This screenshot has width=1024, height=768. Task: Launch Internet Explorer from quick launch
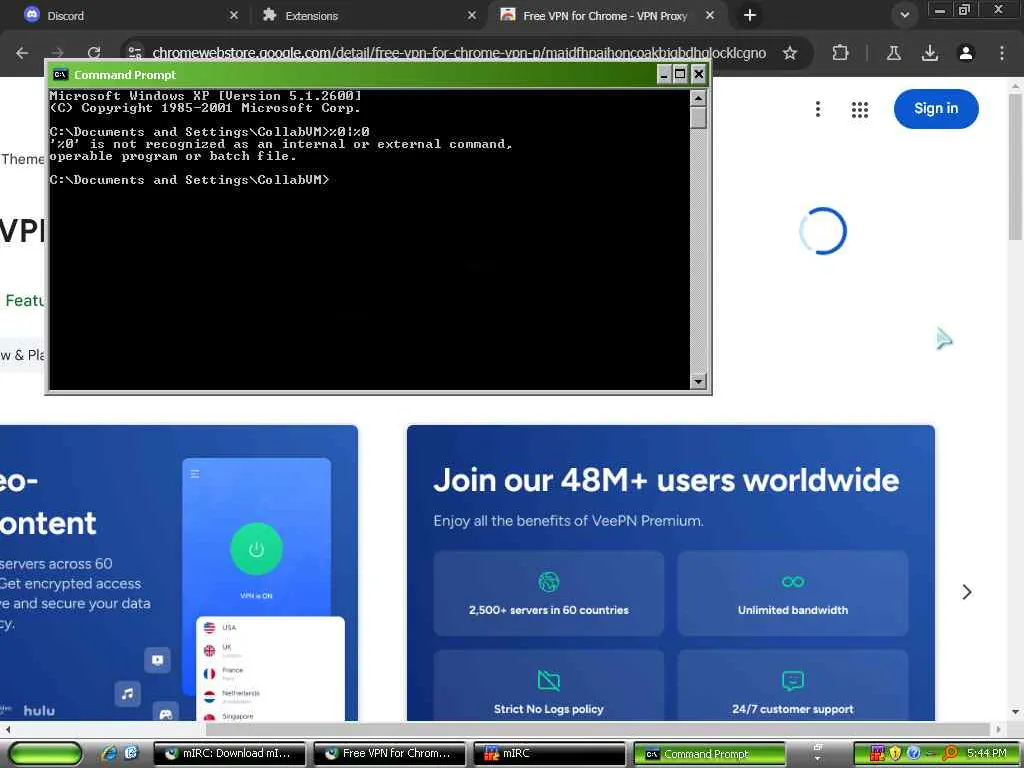(109, 753)
